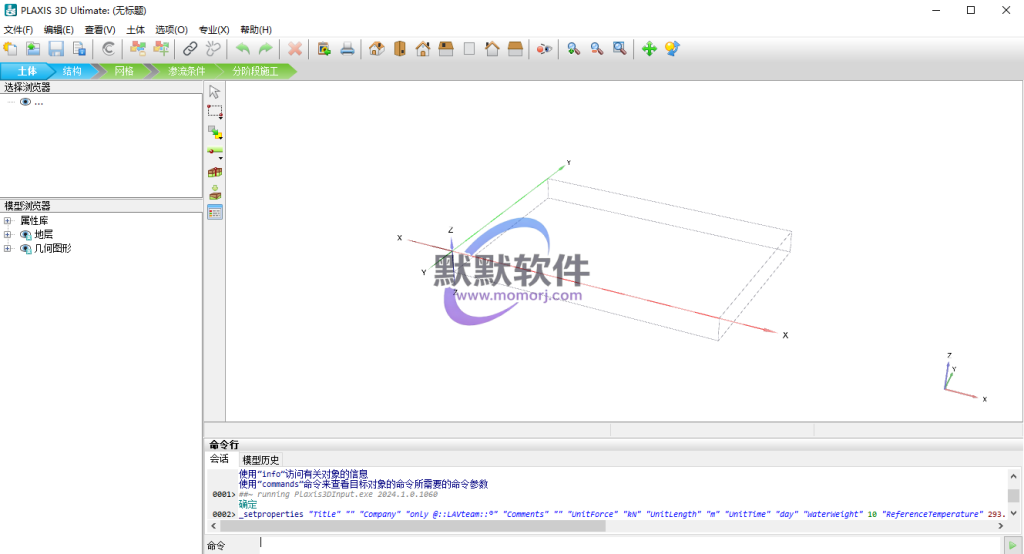This screenshot has width=1024, height=554.
Task: Save project with floppy disk icon
Action: [56, 48]
